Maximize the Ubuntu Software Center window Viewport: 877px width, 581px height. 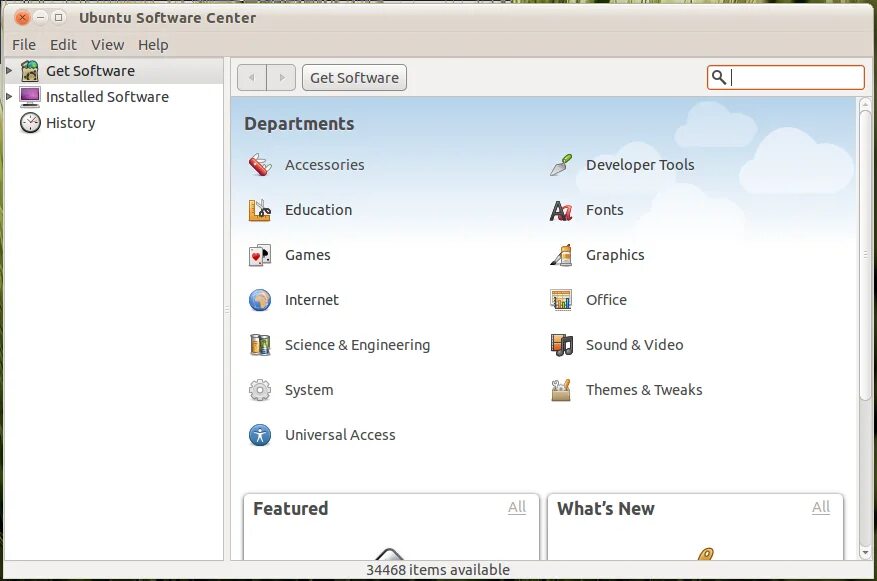pyautogui.click(x=58, y=17)
